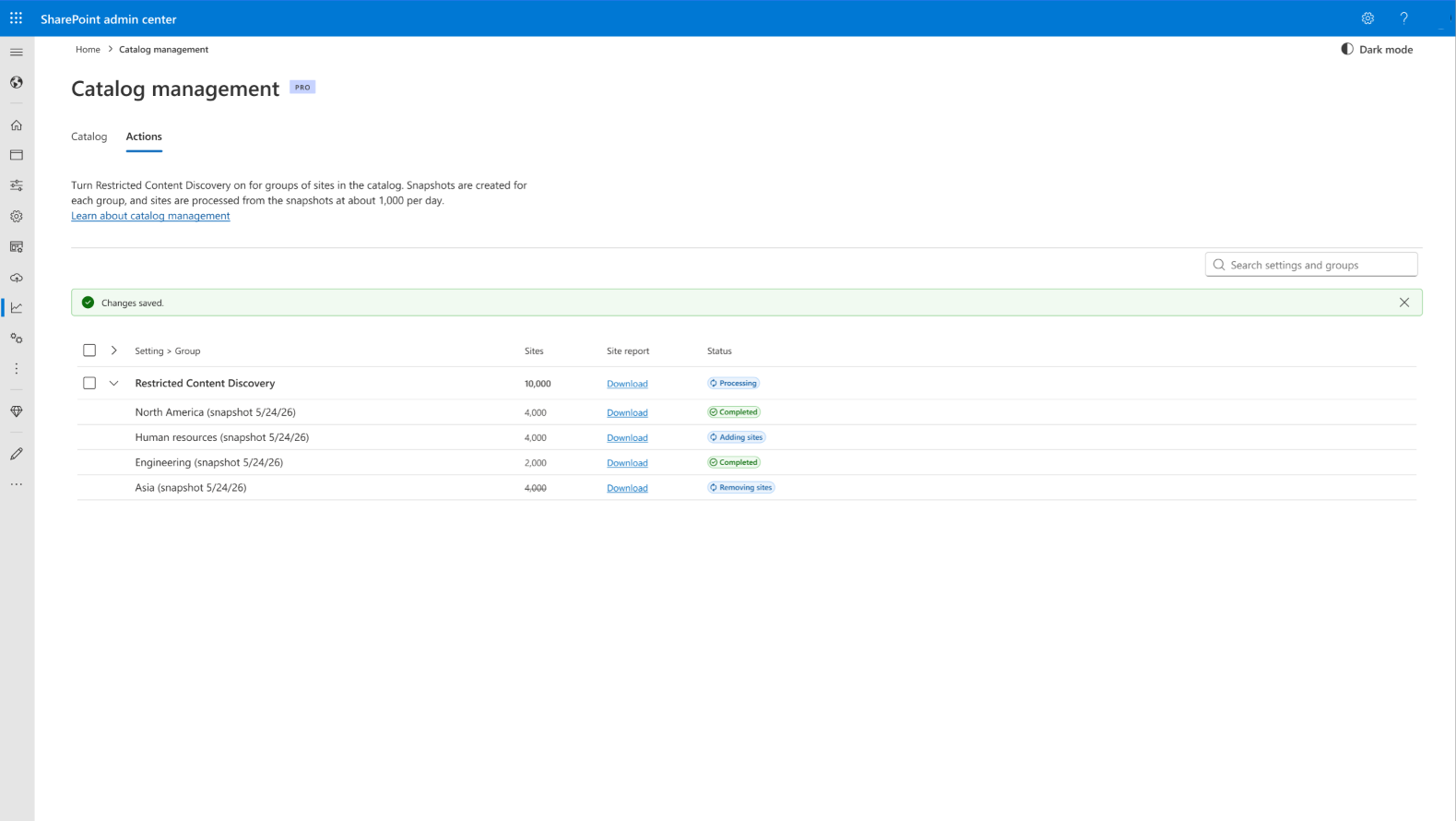Screen dimensions: 1456x821
Task: Select the Actions tab
Action: point(144,137)
